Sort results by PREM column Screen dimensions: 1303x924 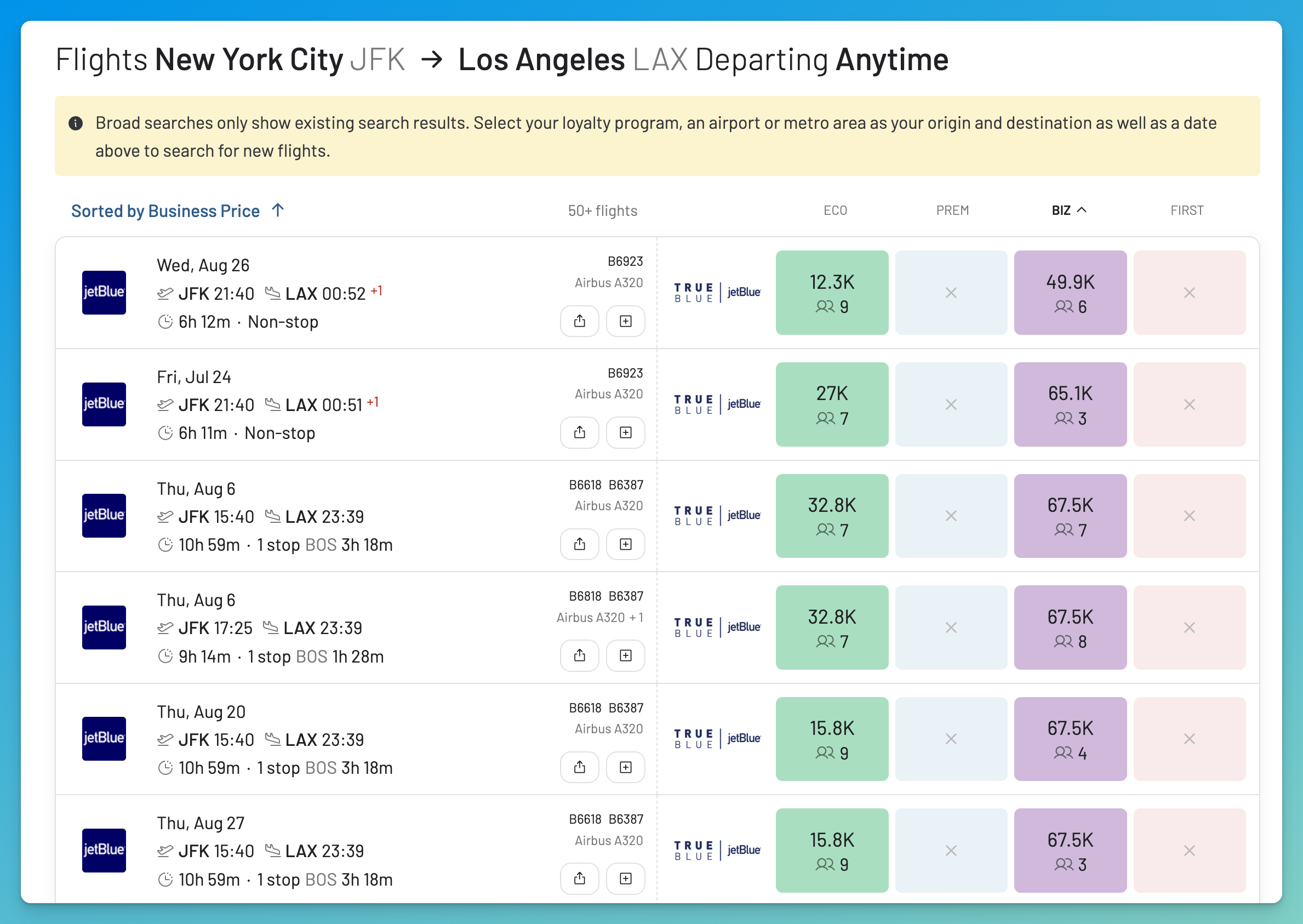coord(952,210)
